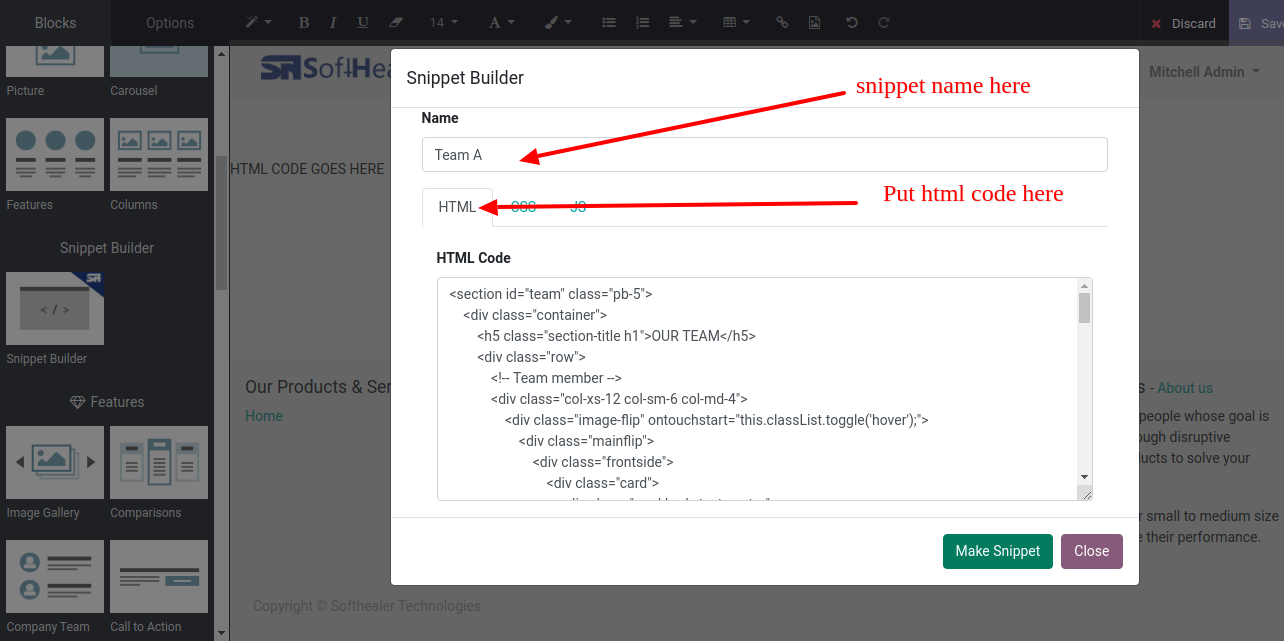1284x641 pixels.
Task: Open the Mitchell Admin user dropdown
Action: 1204,72
